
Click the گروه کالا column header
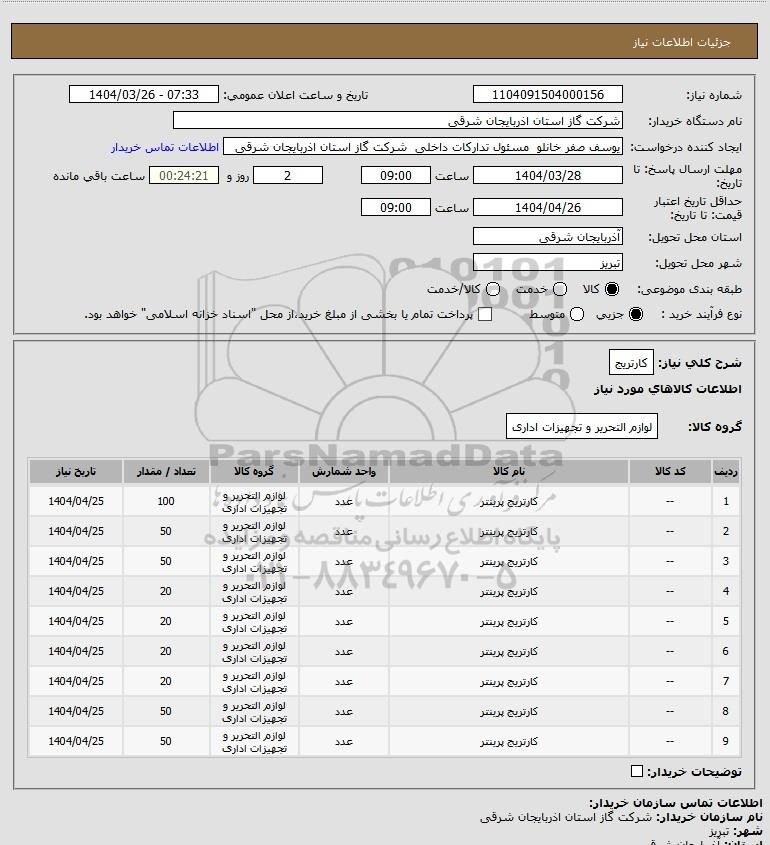coord(254,472)
